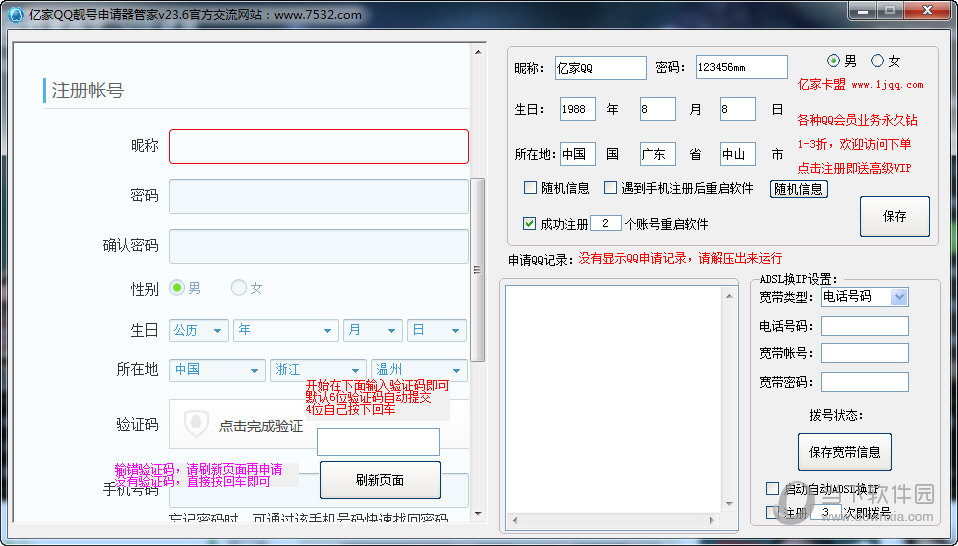Screen dimensions: 958x546
Task: Click the registration page vertical scrollbar thumb
Action: click(477, 269)
